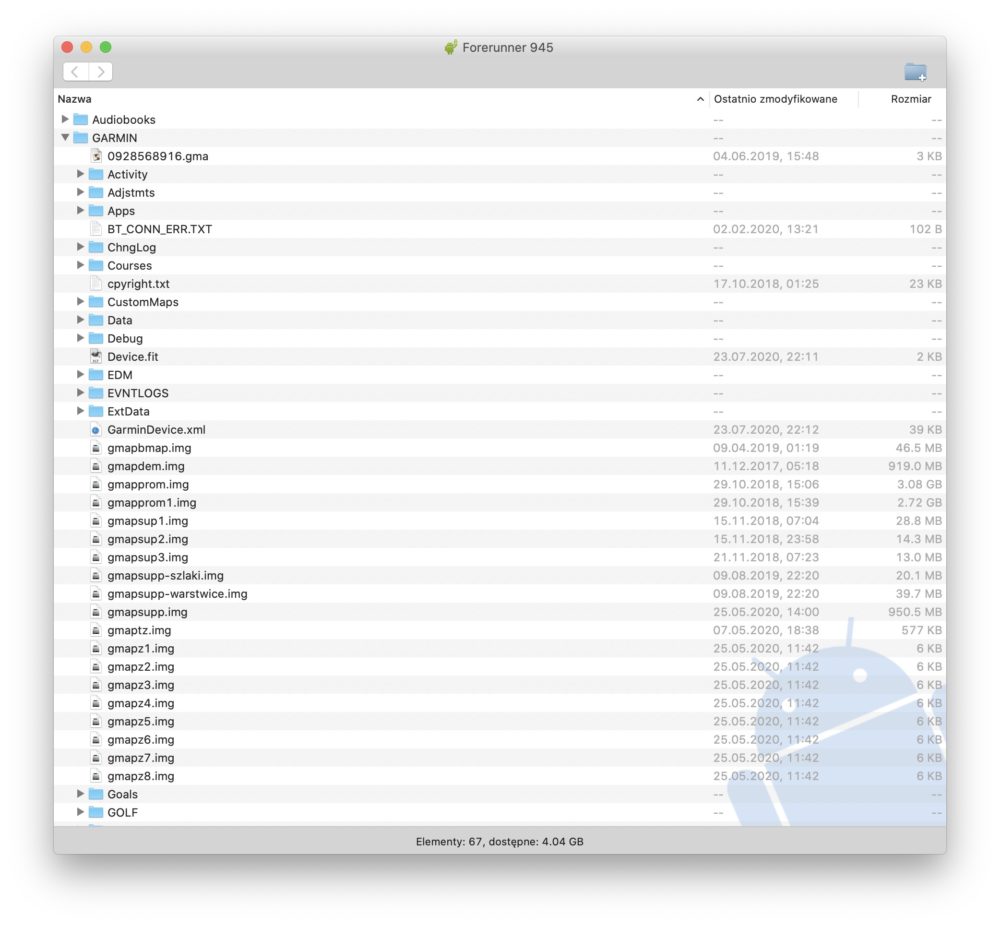Click the forward navigation arrow
This screenshot has width=1000, height=925.
101,71
